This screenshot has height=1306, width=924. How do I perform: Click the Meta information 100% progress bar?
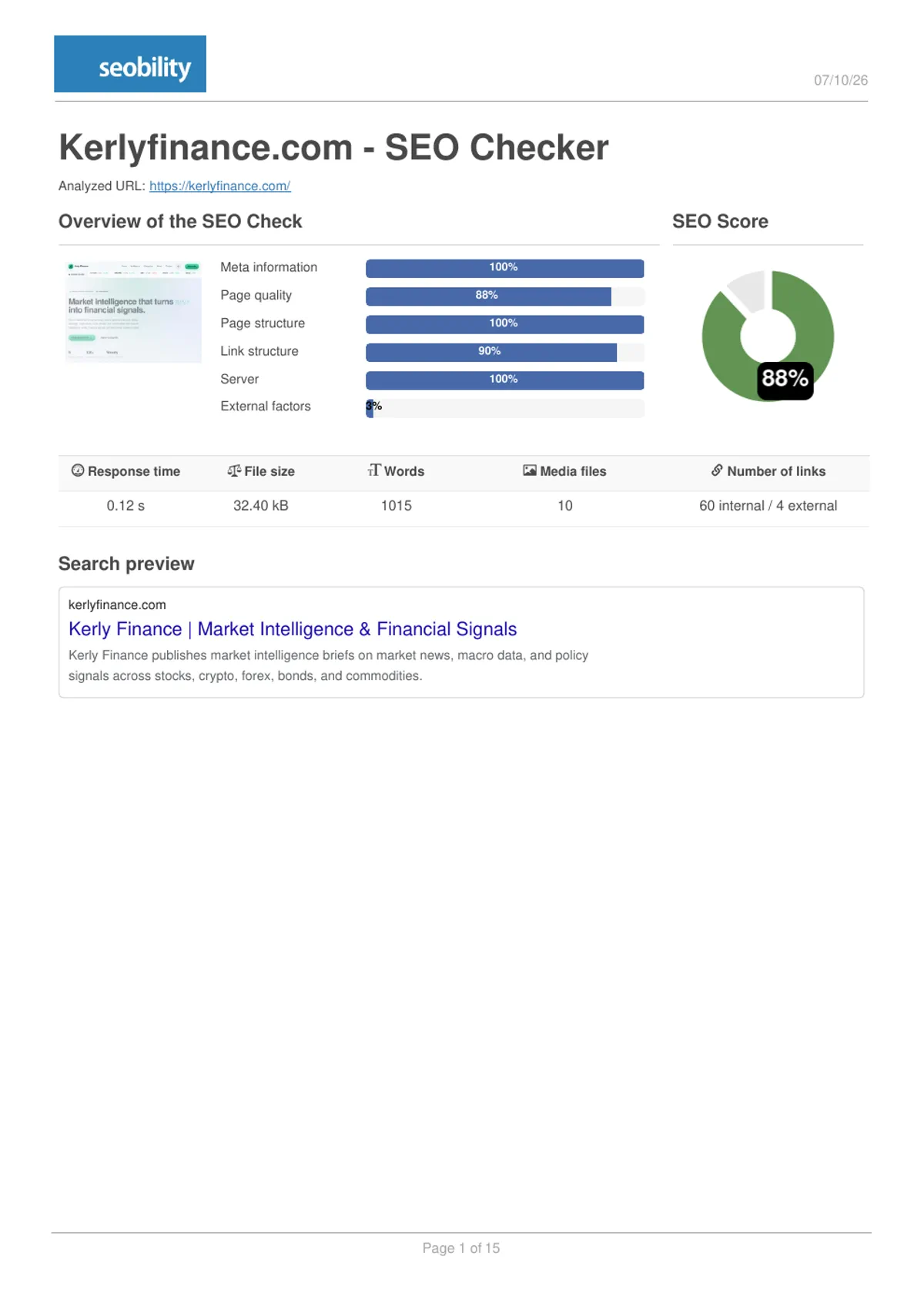pos(504,268)
